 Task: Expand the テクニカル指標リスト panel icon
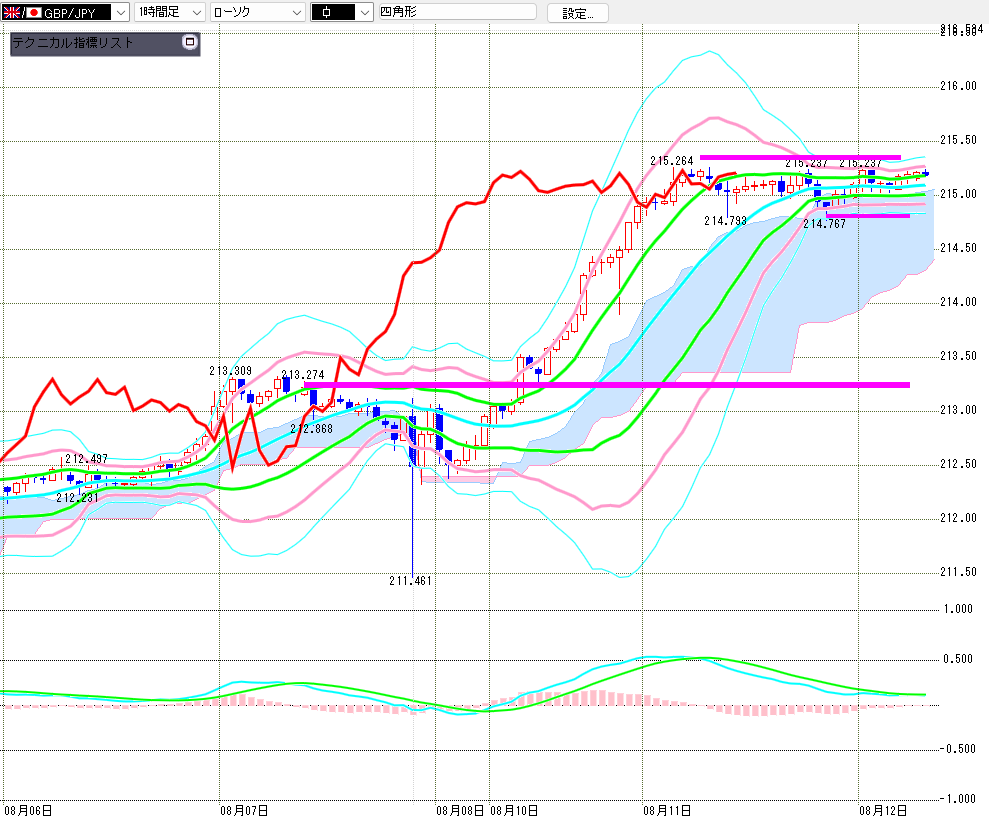pyautogui.click(x=190, y=42)
